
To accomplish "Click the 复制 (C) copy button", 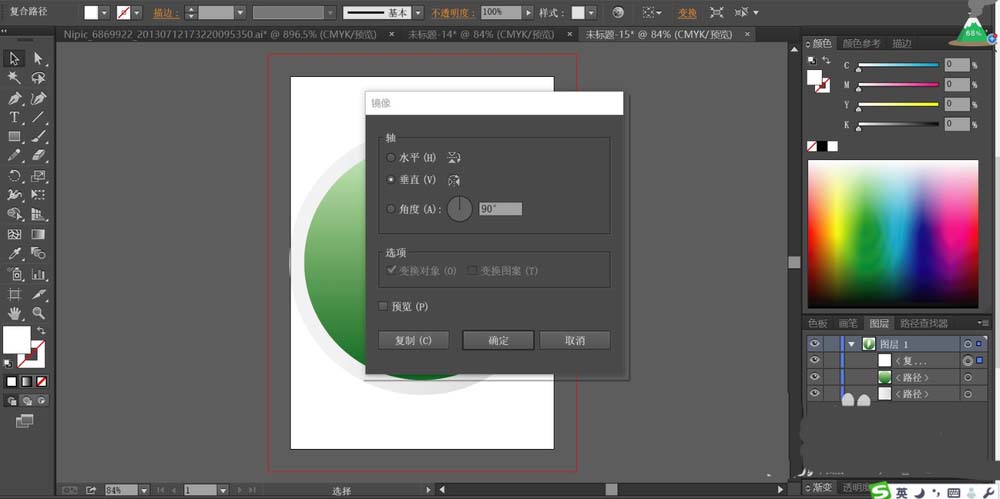I will (413, 341).
